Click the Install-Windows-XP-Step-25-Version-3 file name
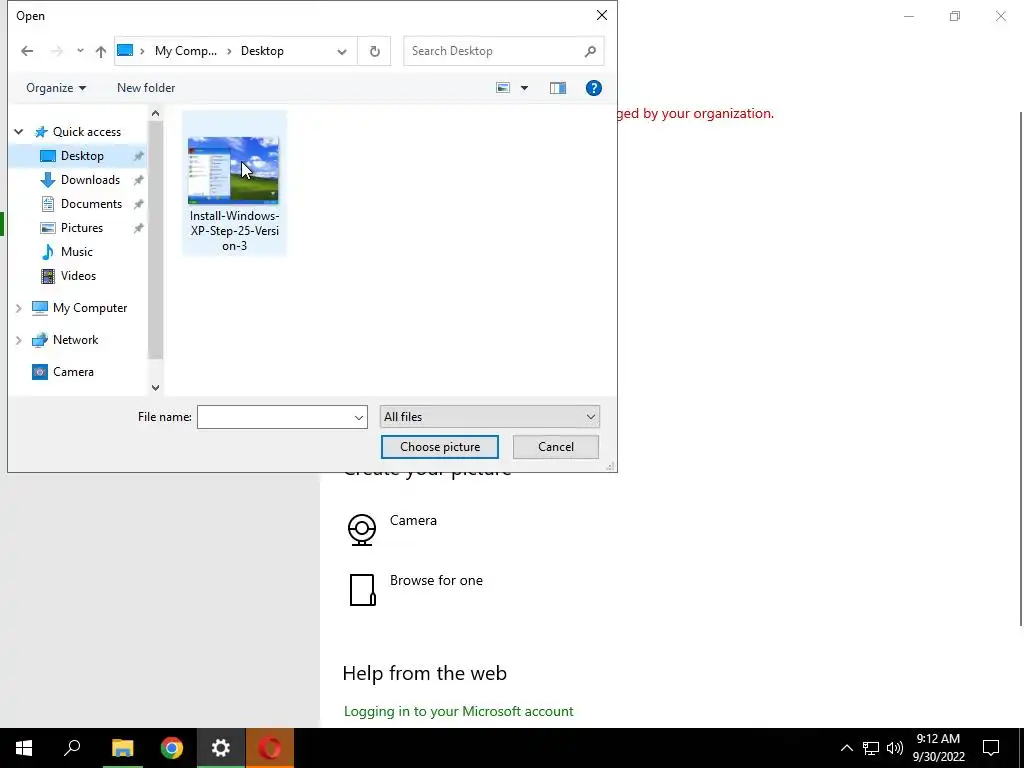Image resolution: width=1024 pixels, height=768 pixels. coord(234,231)
